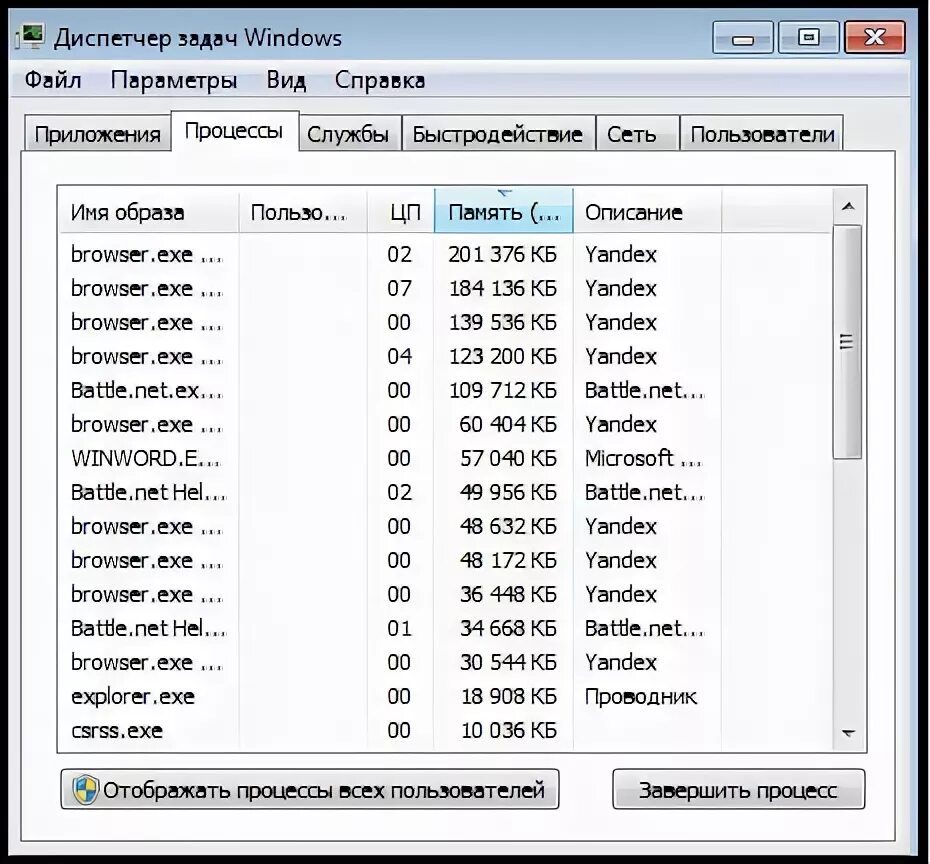930x864 pixels.
Task: Click CPU value 04 for browser.exe
Action: tap(399, 356)
